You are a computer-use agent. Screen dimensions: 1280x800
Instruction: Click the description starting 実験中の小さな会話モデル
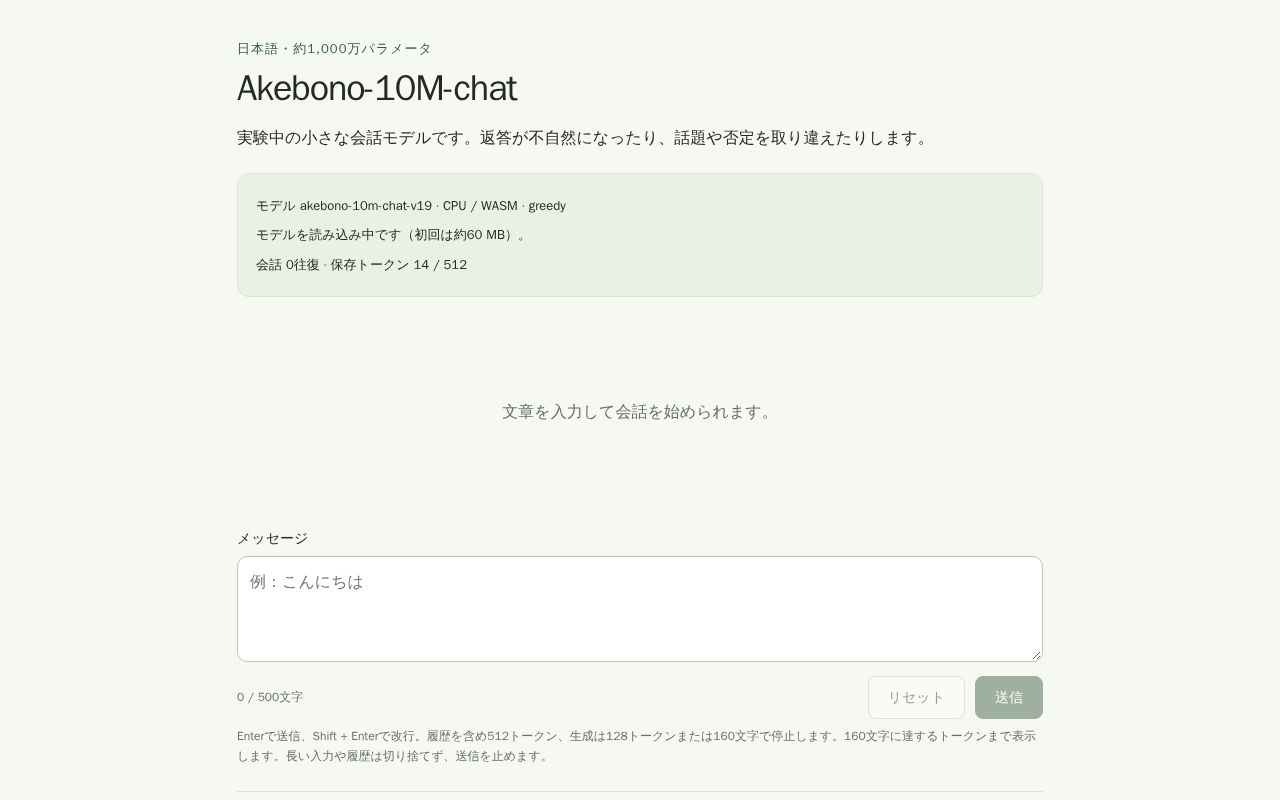pos(585,138)
